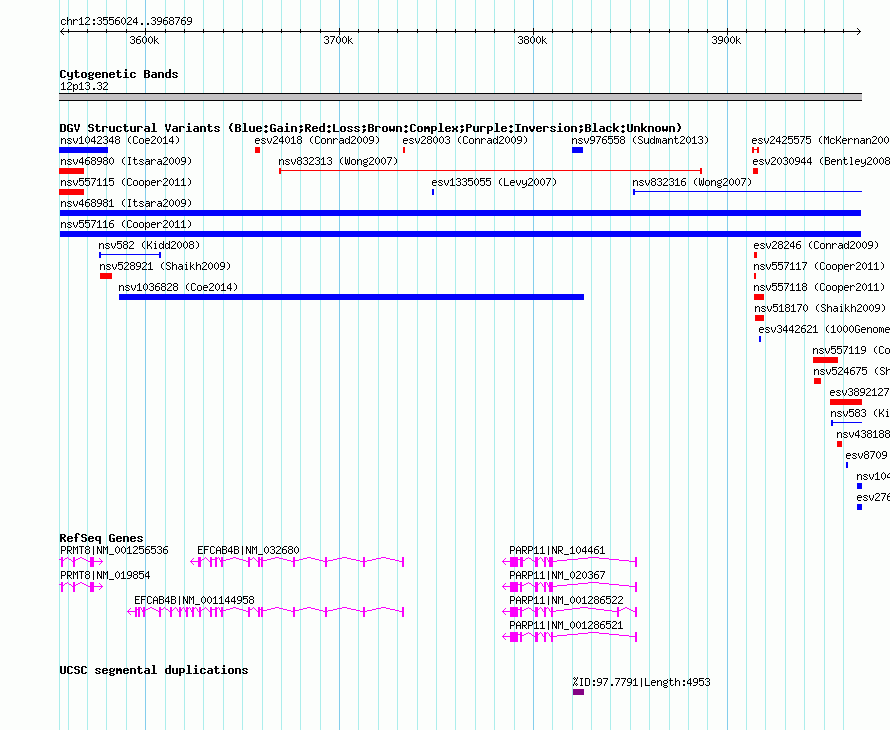Viewport: 890px width, 730px height.
Task: Click the 3700k ruler tick label
Action: (x=338, y=40)
